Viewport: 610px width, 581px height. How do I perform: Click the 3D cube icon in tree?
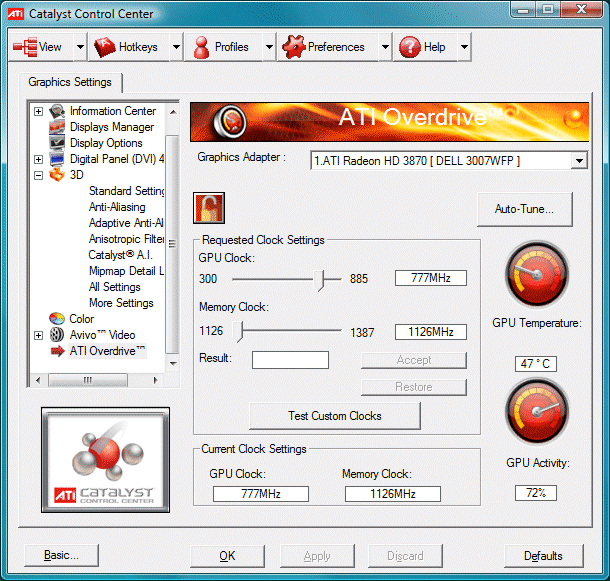pos(57,175)
